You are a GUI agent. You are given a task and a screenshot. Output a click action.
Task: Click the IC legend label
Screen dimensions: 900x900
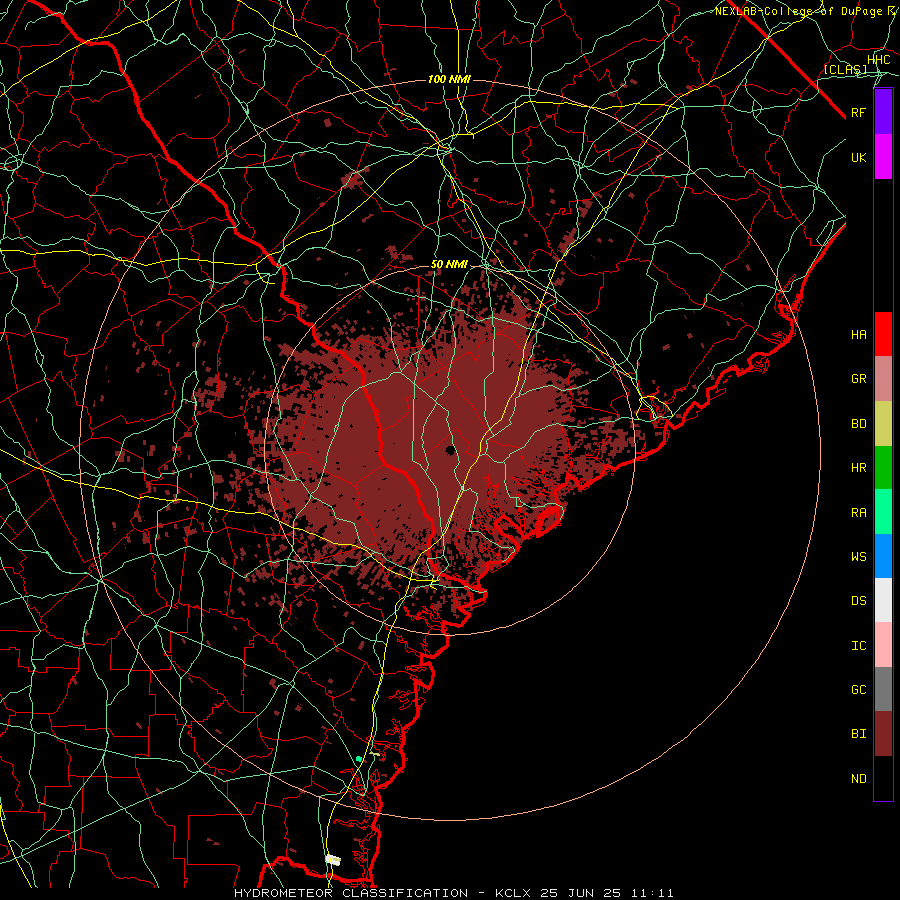point(859,646)
